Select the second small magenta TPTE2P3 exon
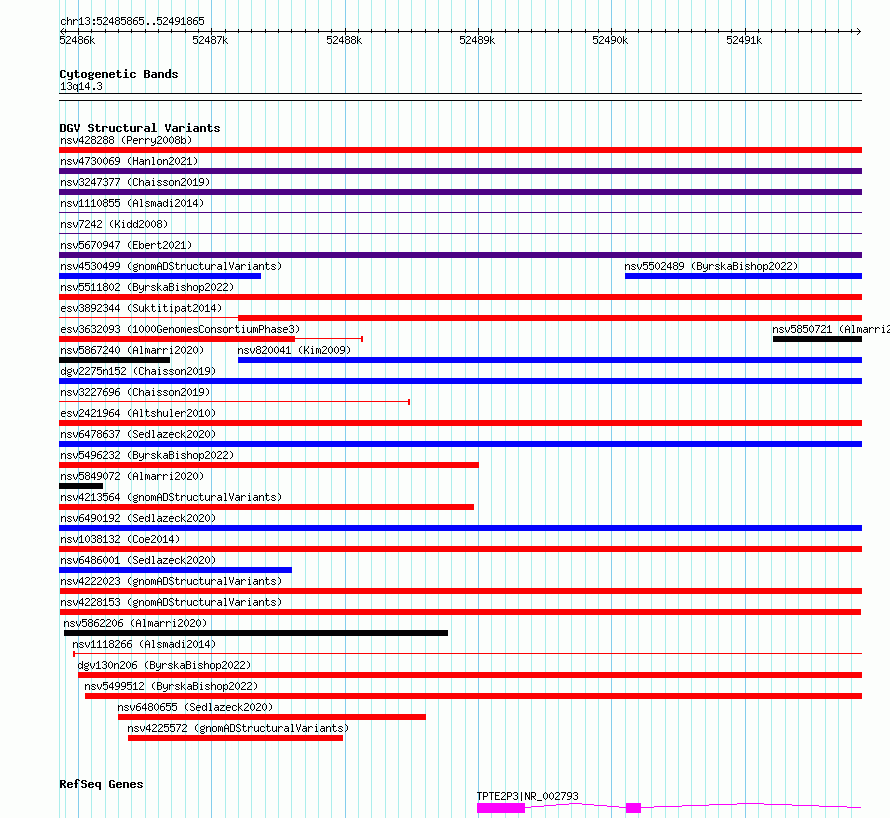Viewport: 890px width, 818px height. pos(633,808)
